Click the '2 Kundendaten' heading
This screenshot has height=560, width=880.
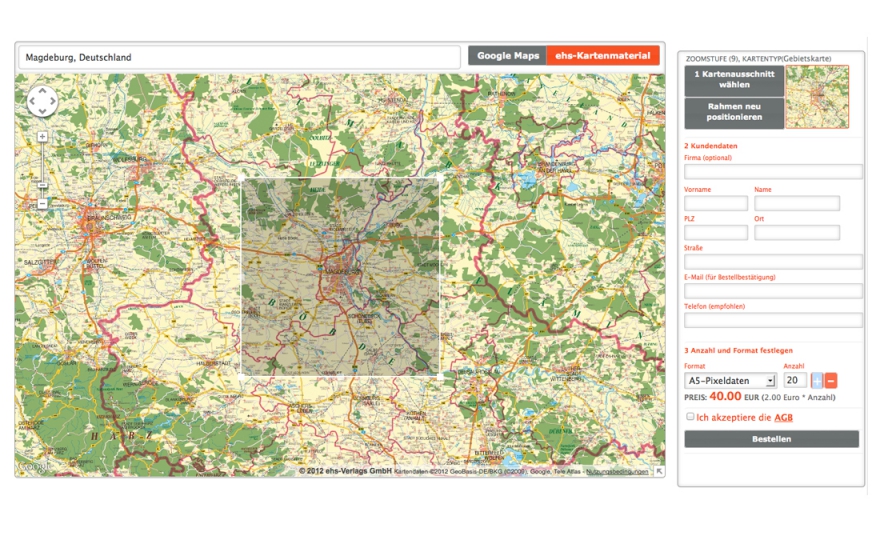click(711, 146)
